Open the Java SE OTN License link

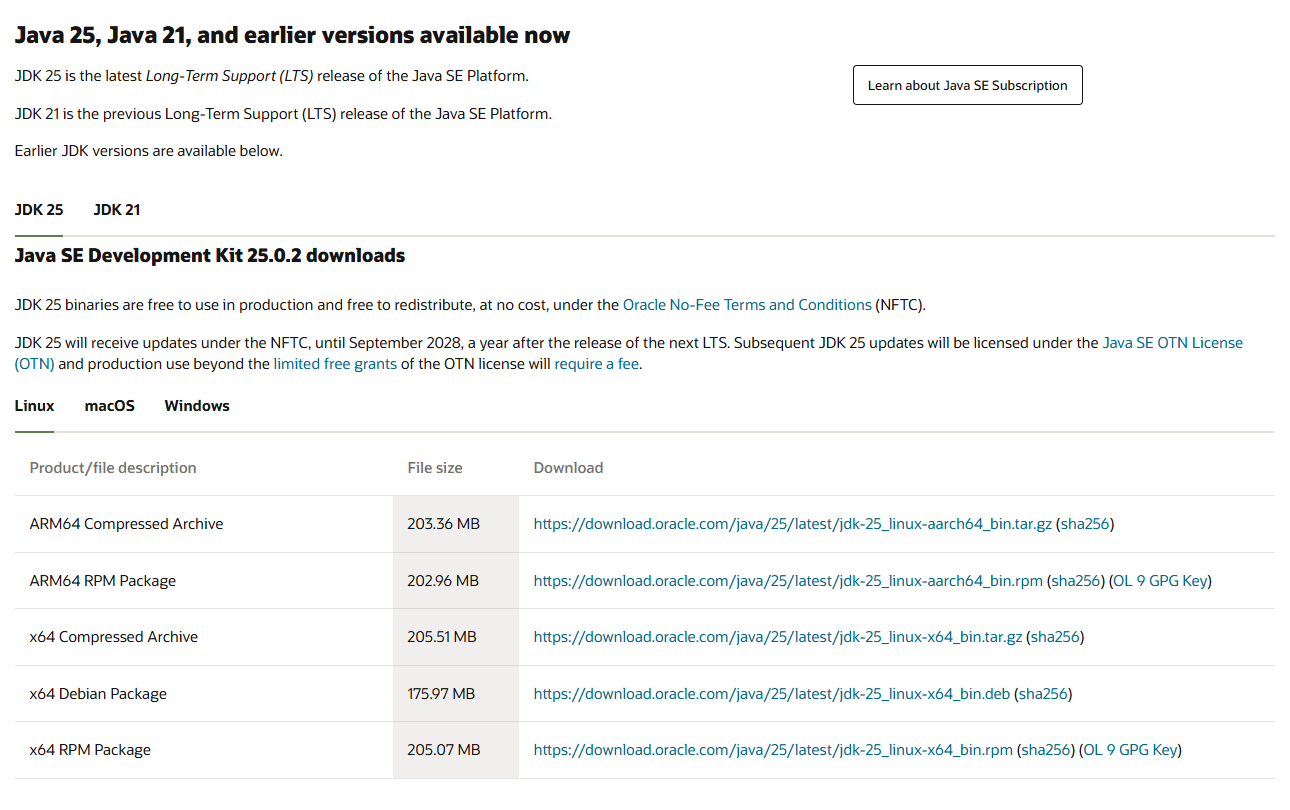[x=1172, y=343]
